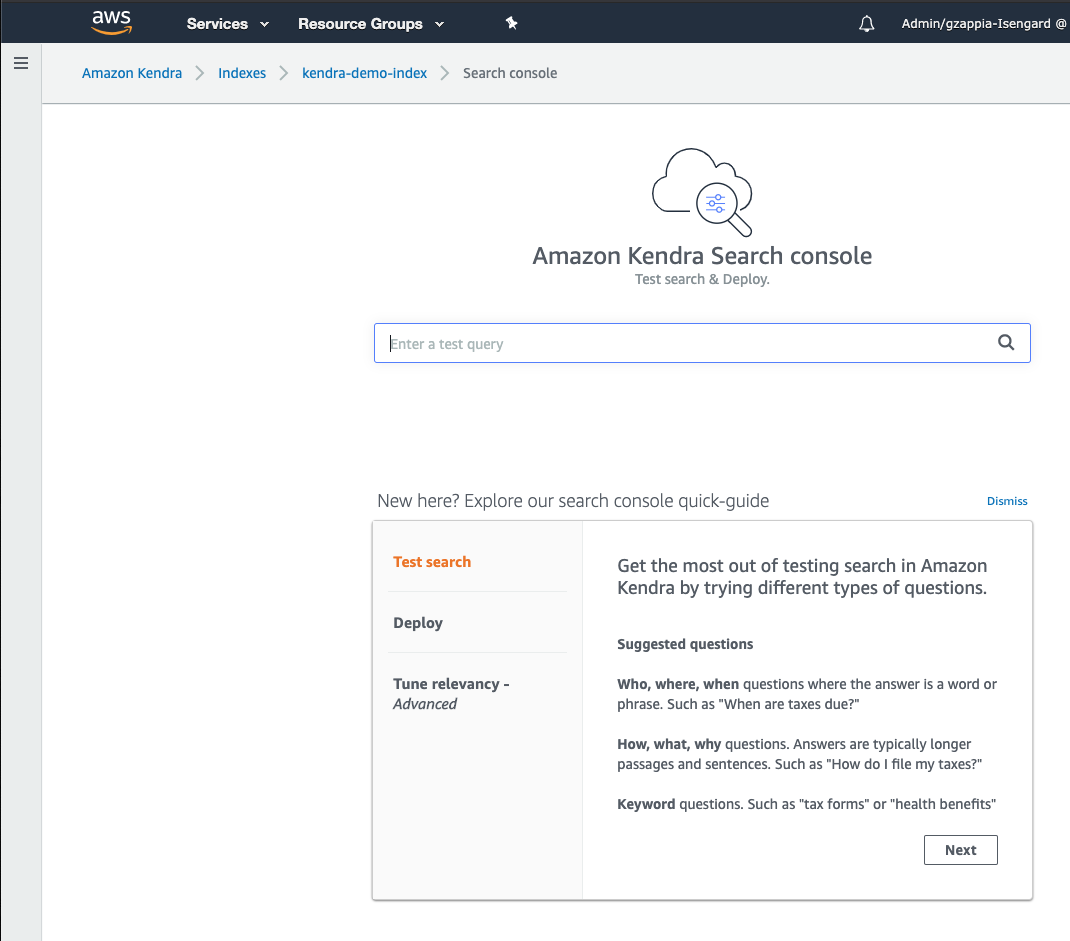Expand the Services dropdown

click(227, 24)
